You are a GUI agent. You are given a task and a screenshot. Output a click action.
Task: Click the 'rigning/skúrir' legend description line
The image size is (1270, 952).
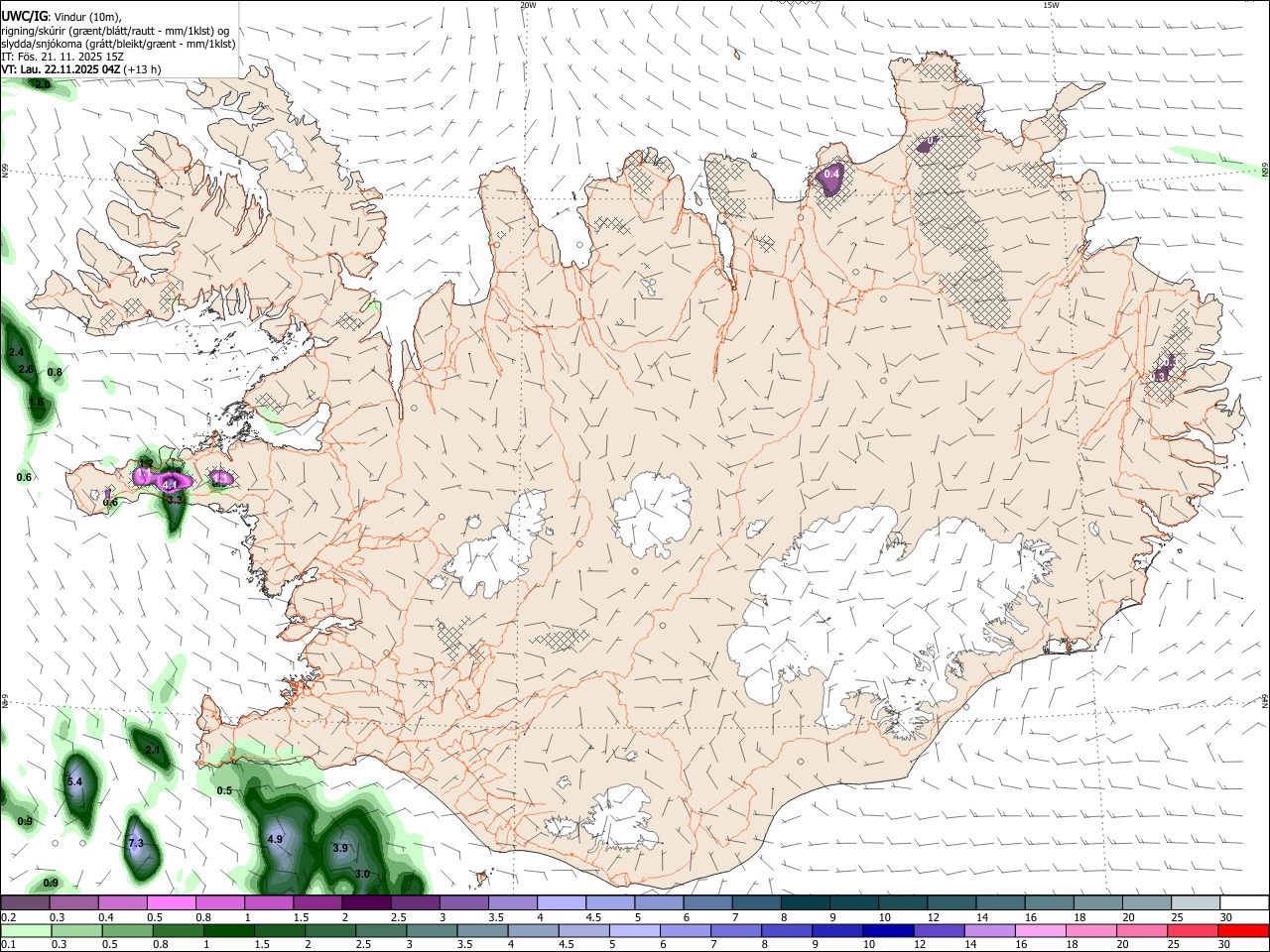[x=114, y=31]
